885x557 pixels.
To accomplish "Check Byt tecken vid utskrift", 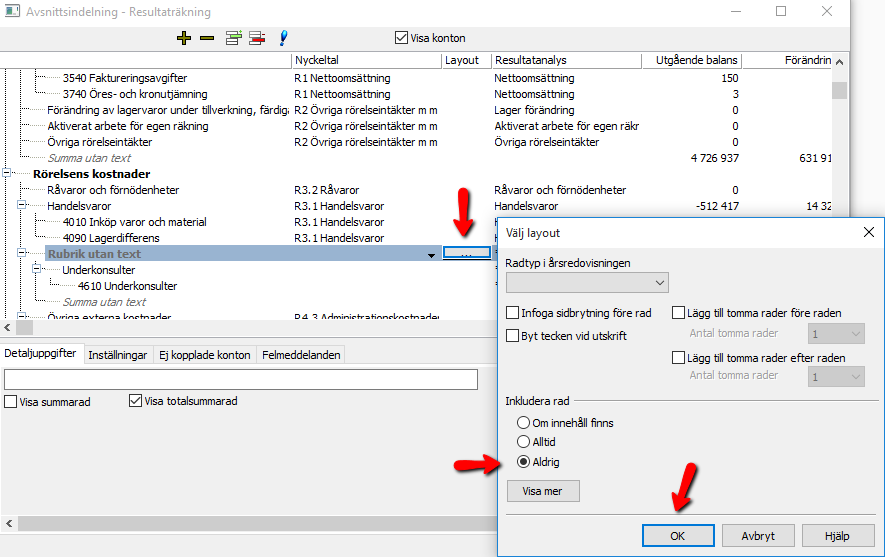I will pyautogui.click(x=512, y=336).
